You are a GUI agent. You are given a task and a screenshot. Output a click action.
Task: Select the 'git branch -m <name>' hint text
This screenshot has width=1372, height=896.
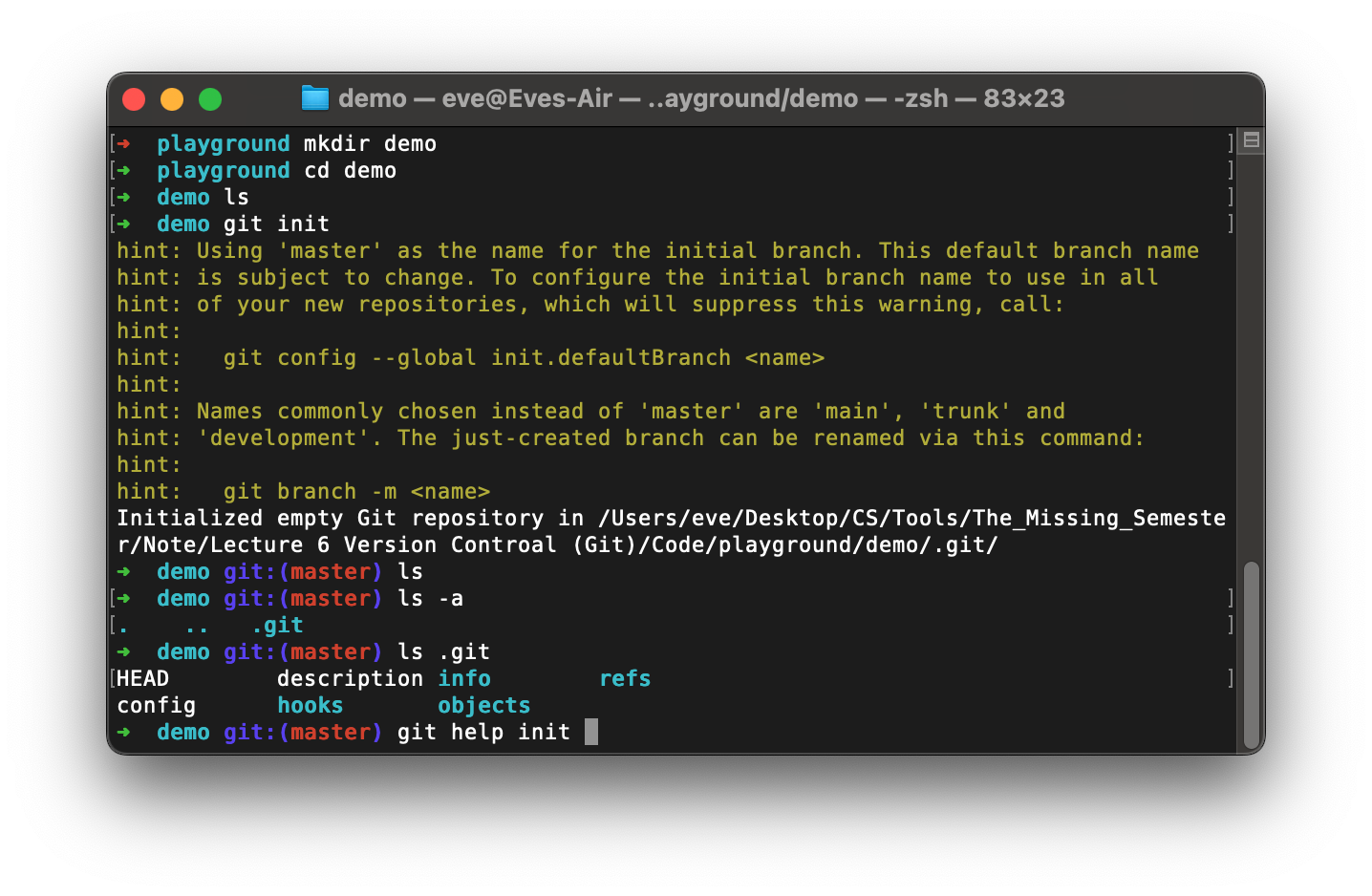358,491
